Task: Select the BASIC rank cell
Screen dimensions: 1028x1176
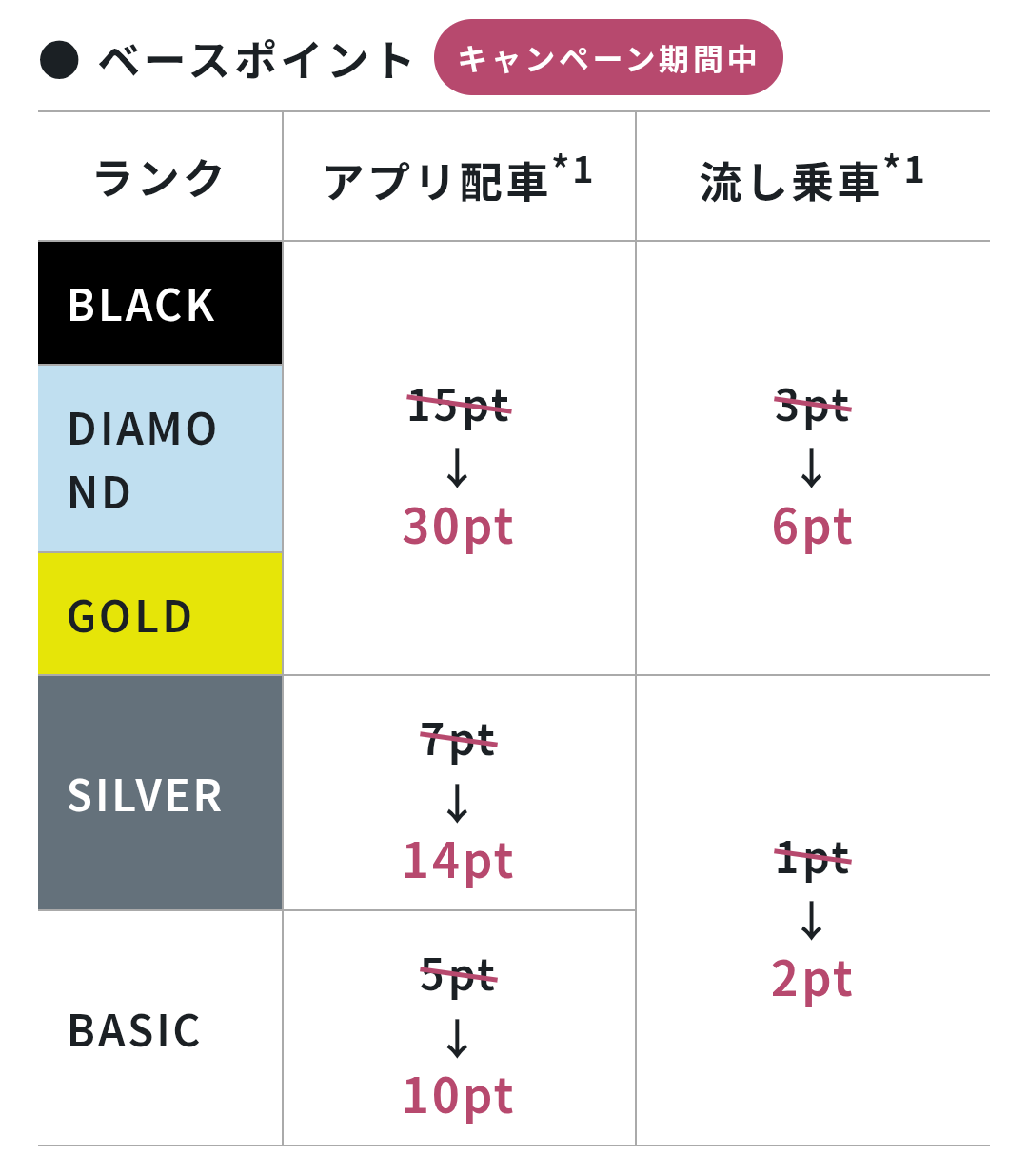Action: pyautogui.click(x=160, y=1029)
